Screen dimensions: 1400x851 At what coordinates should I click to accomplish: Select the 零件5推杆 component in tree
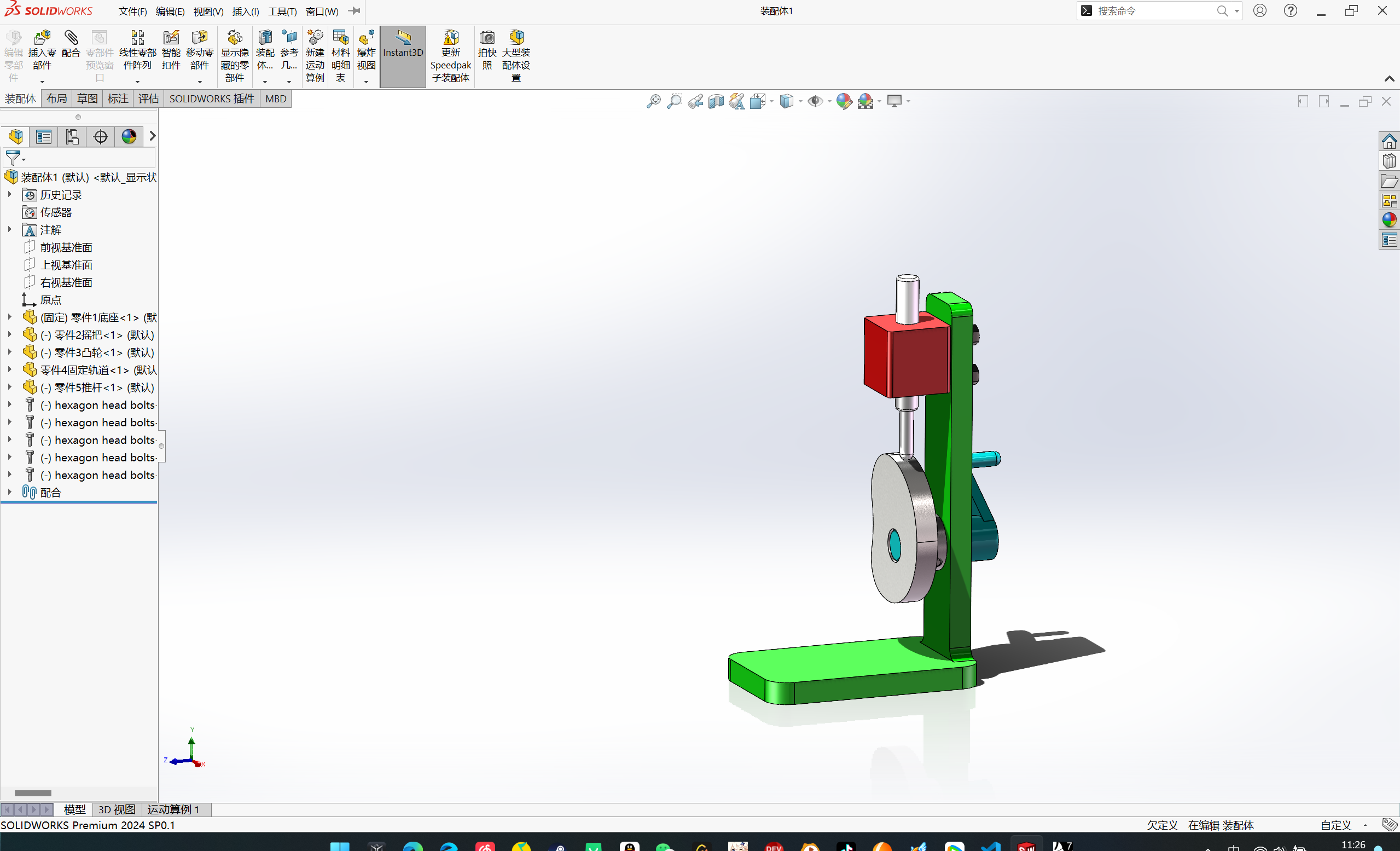[x=97, y=387]
